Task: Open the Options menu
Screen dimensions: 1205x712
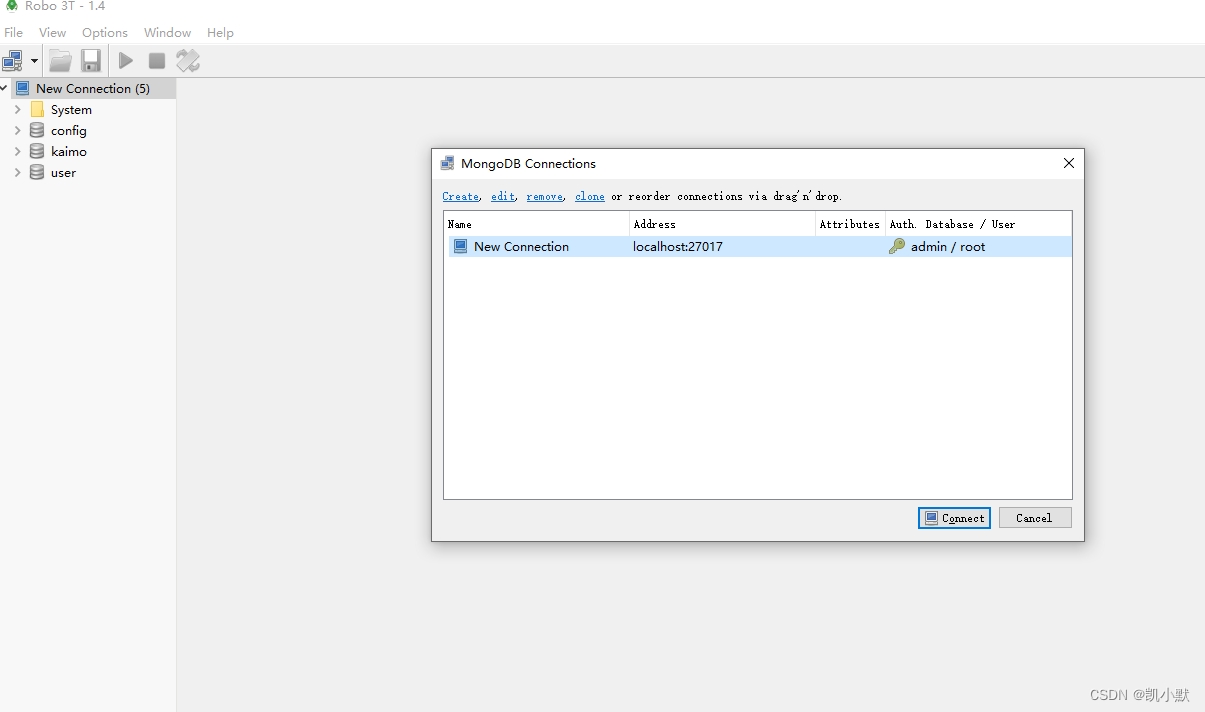Action: click(105, 32)
